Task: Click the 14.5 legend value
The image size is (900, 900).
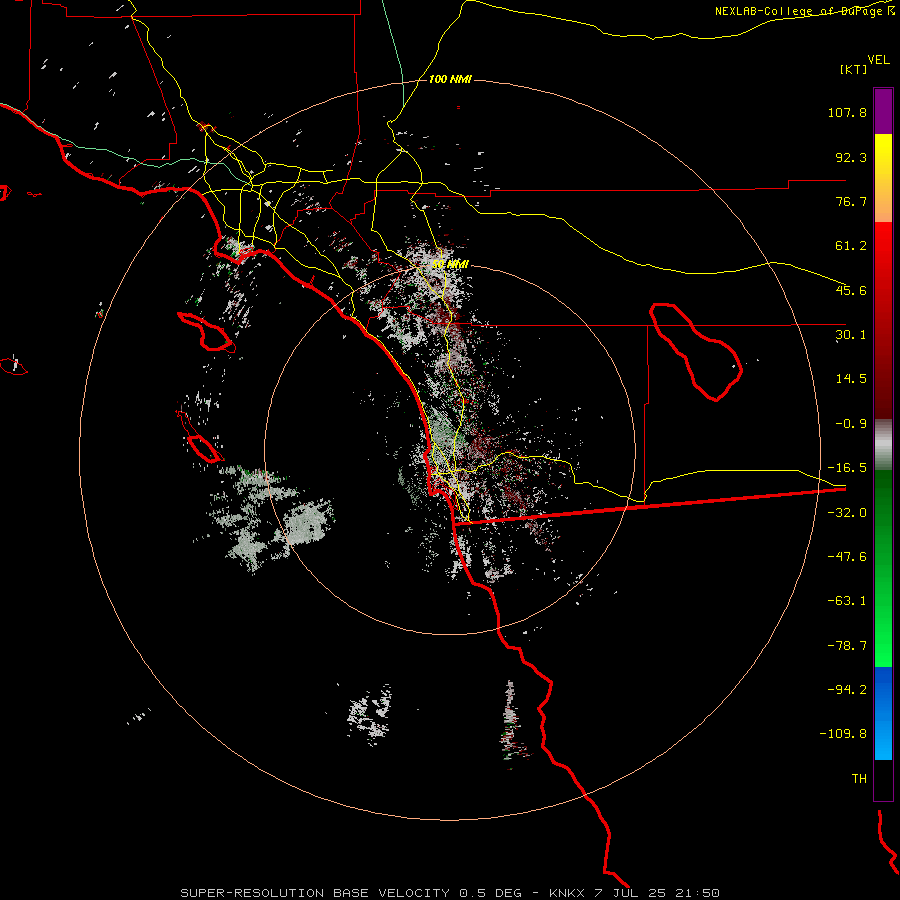Action: (851, 379)
